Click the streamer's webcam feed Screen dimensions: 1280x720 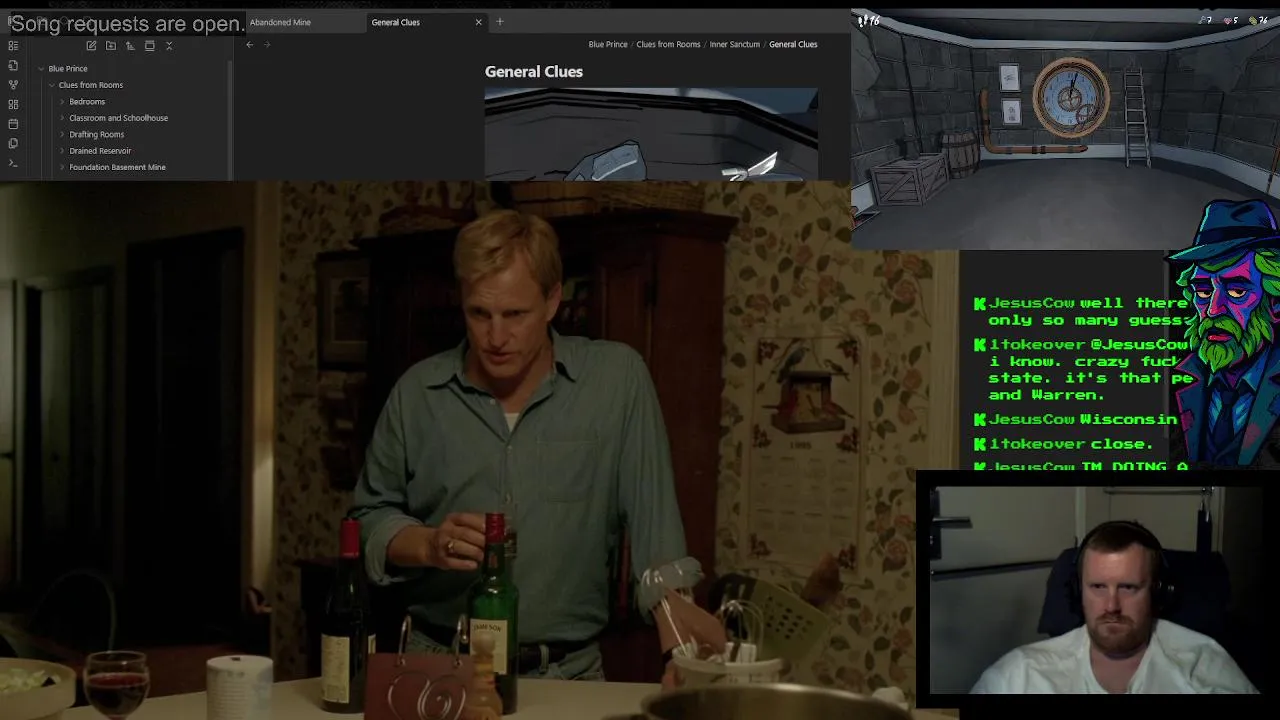tap(1094, 590)
